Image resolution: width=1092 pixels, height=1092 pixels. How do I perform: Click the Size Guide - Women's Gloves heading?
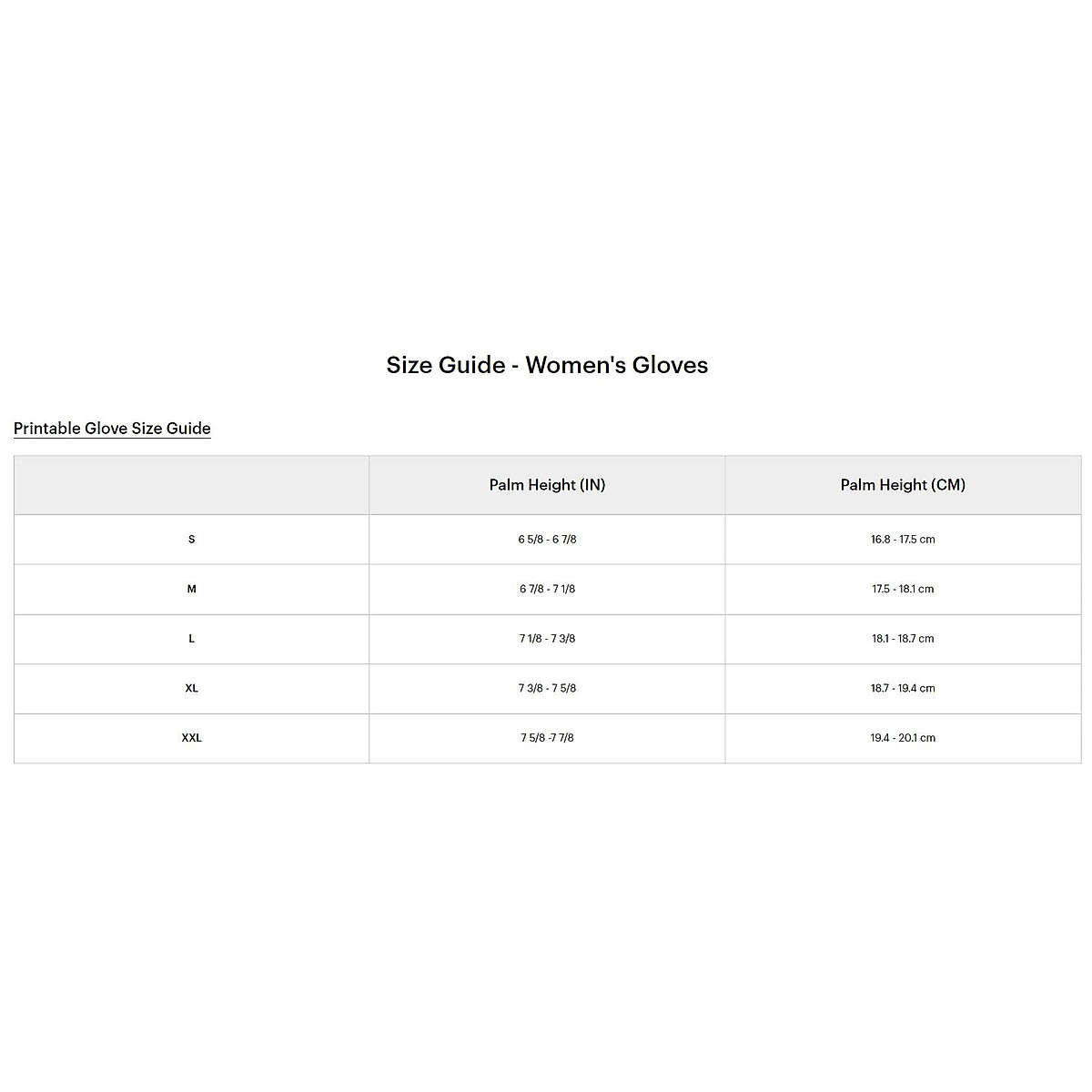click(547, 365)
